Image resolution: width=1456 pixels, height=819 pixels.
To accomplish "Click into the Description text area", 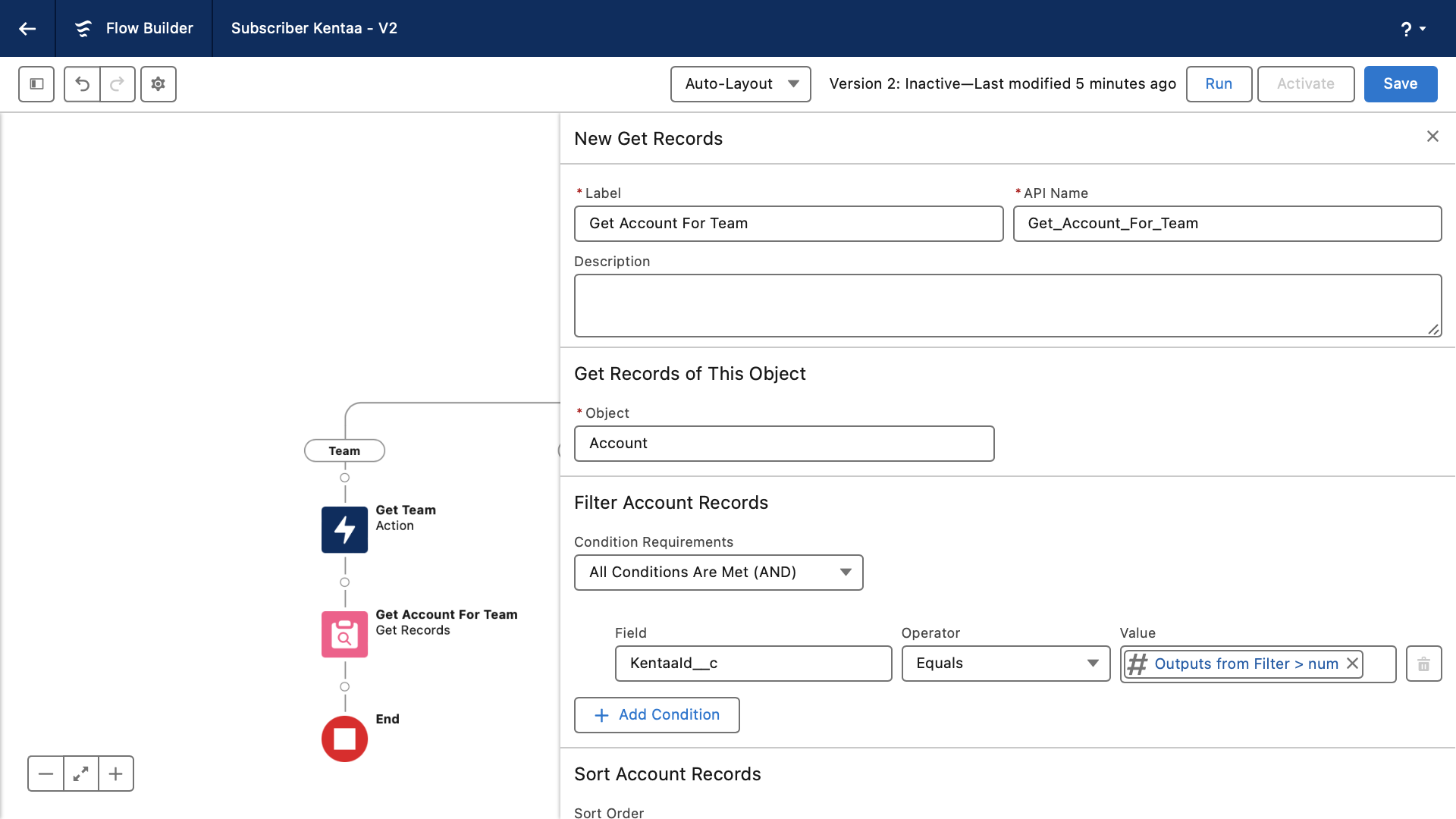I will [1008, 306].
